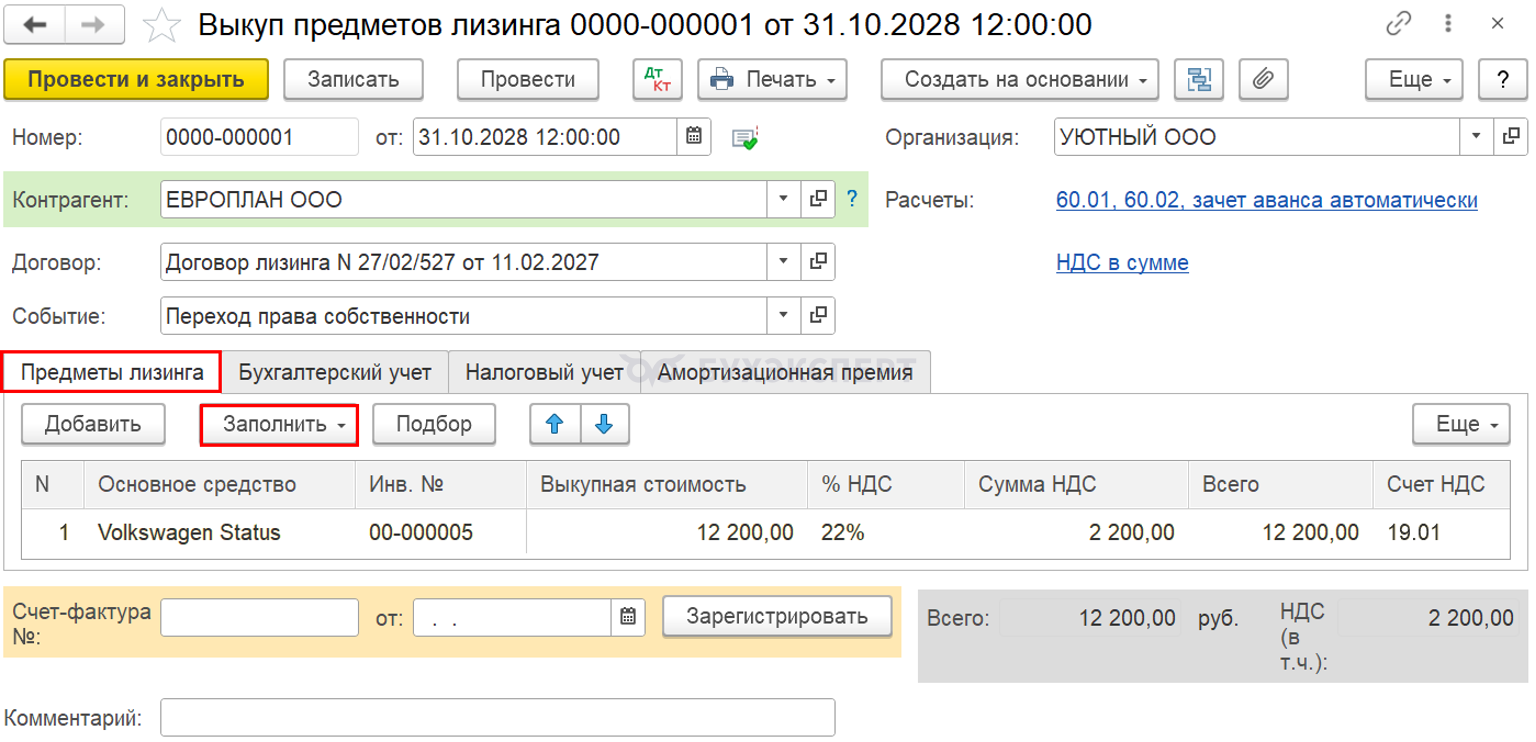Open attached files paperclip icon
This screenshot has width=1536, height=742.
(1263, 80)
